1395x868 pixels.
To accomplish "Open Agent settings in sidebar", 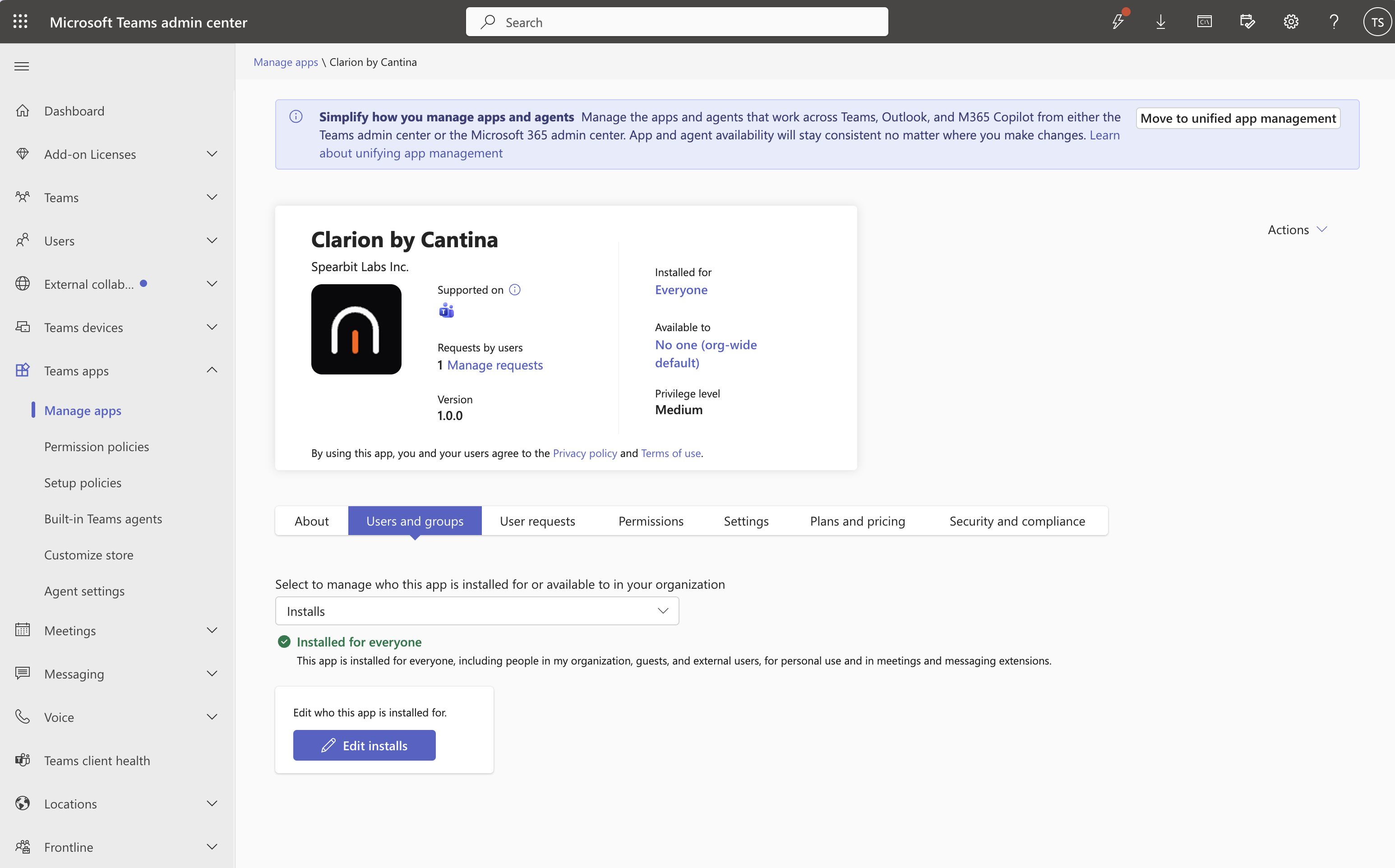I will point(84,591).
